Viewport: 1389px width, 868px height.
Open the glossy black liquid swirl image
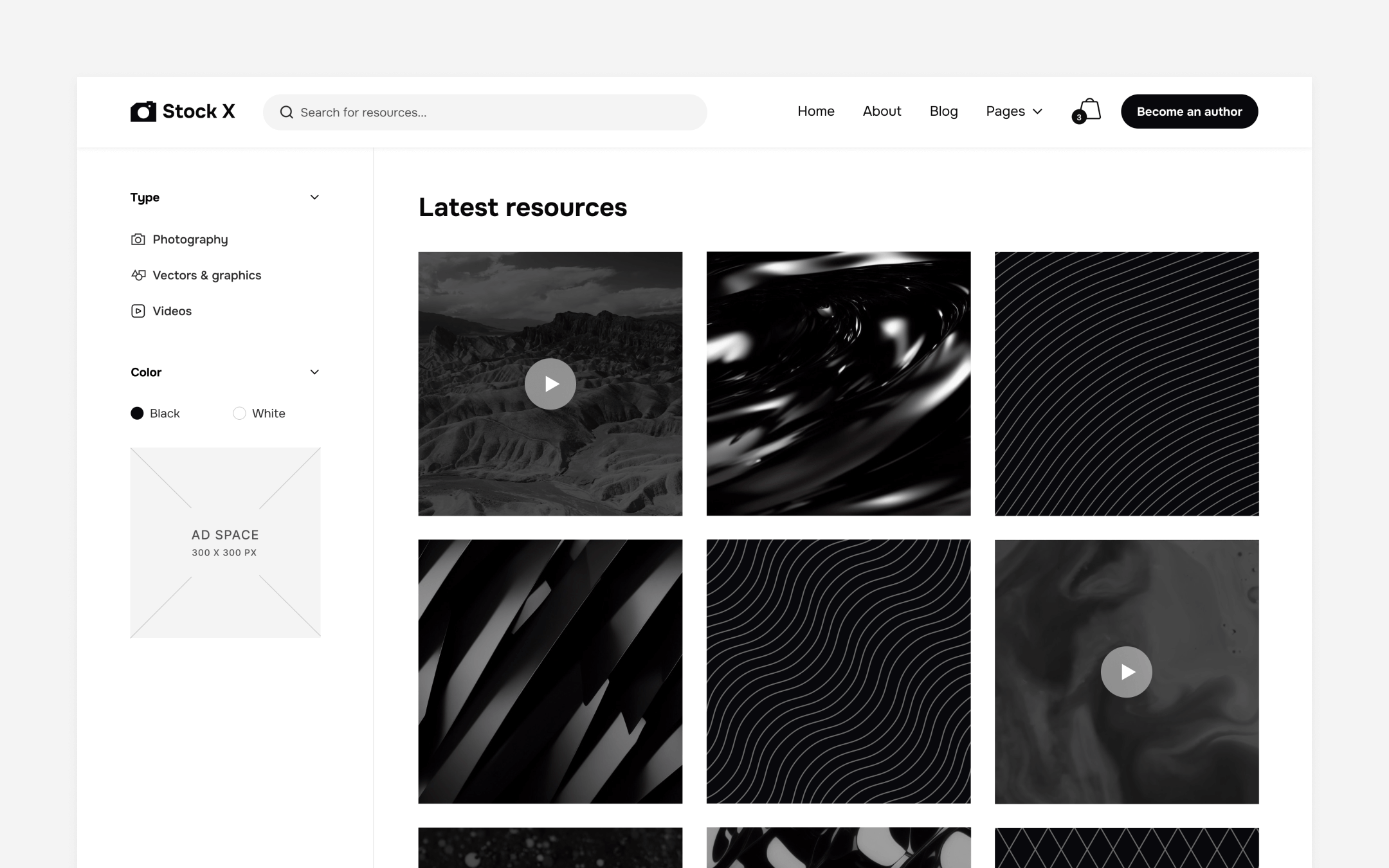pyautogui.click(x=839, y=384)
